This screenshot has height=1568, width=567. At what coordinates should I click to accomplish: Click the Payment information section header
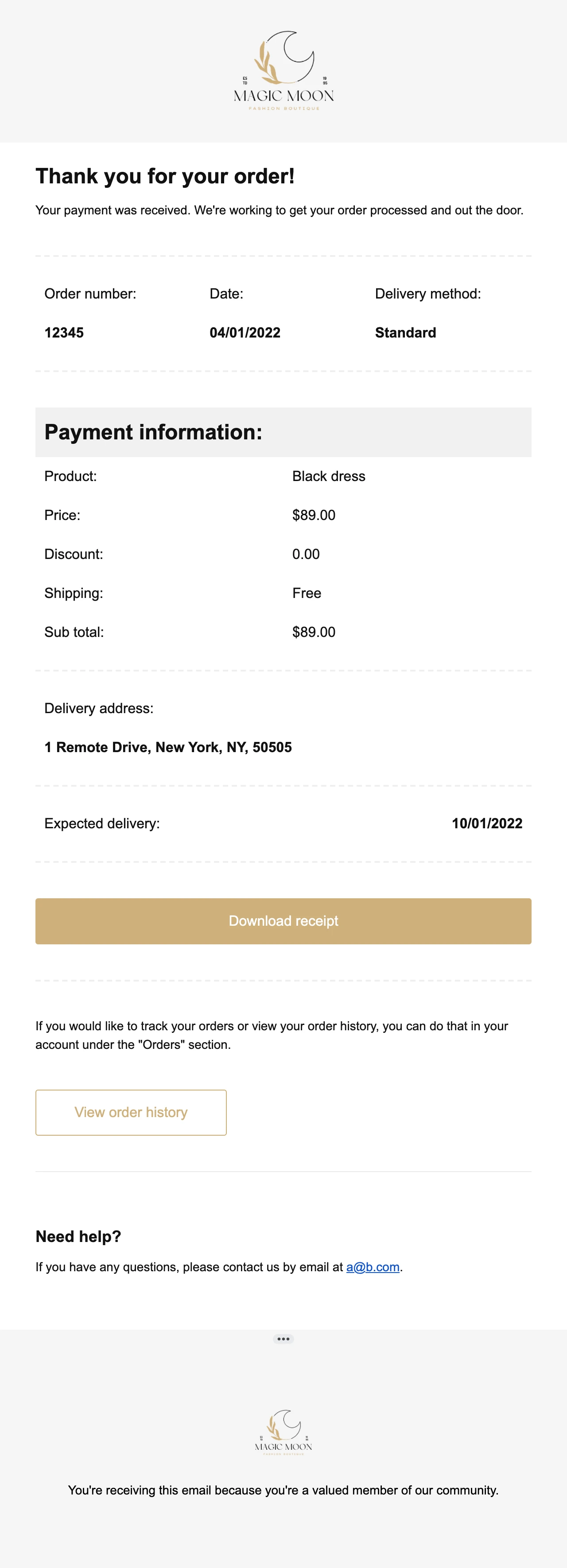tap(153, 432)
